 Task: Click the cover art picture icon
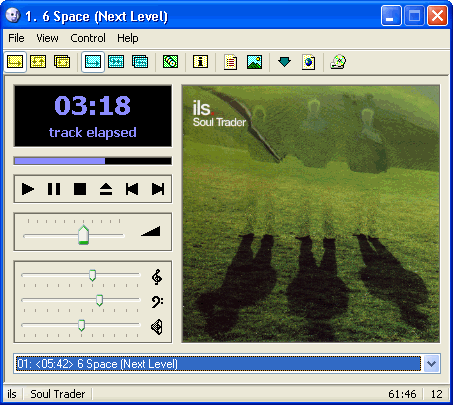point(254,62)
